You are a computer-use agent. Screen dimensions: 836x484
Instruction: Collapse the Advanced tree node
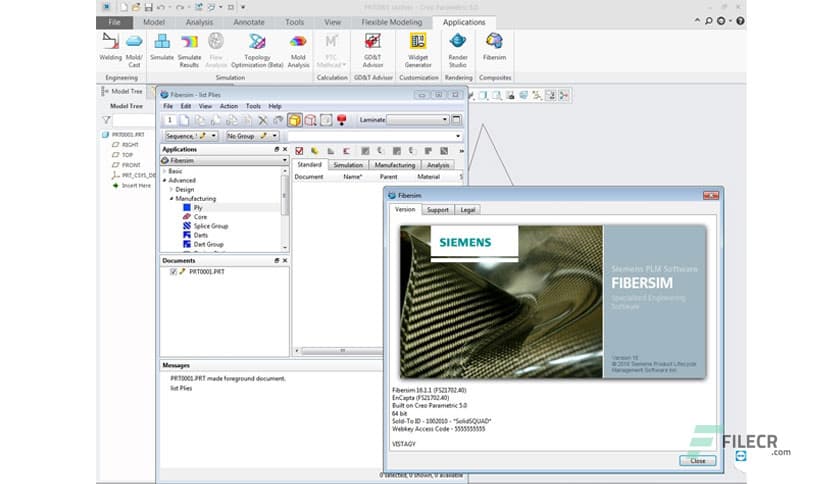point(165,180)
